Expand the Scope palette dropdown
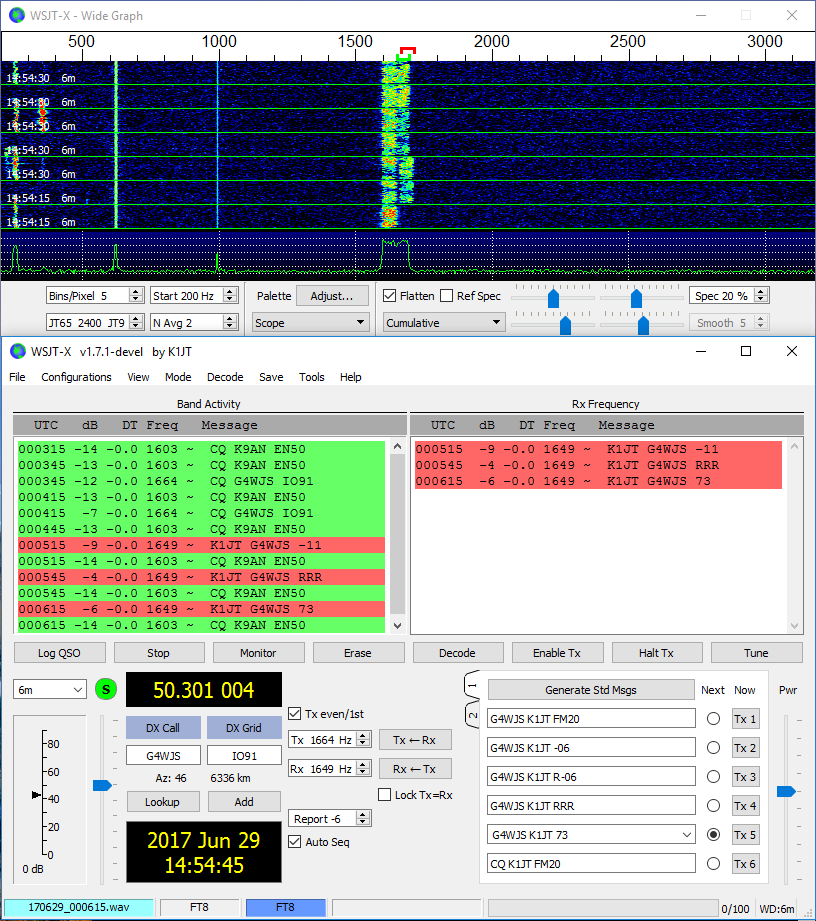Image resolution: width=816 pixels, height=921 pixels. click(311, 323)
